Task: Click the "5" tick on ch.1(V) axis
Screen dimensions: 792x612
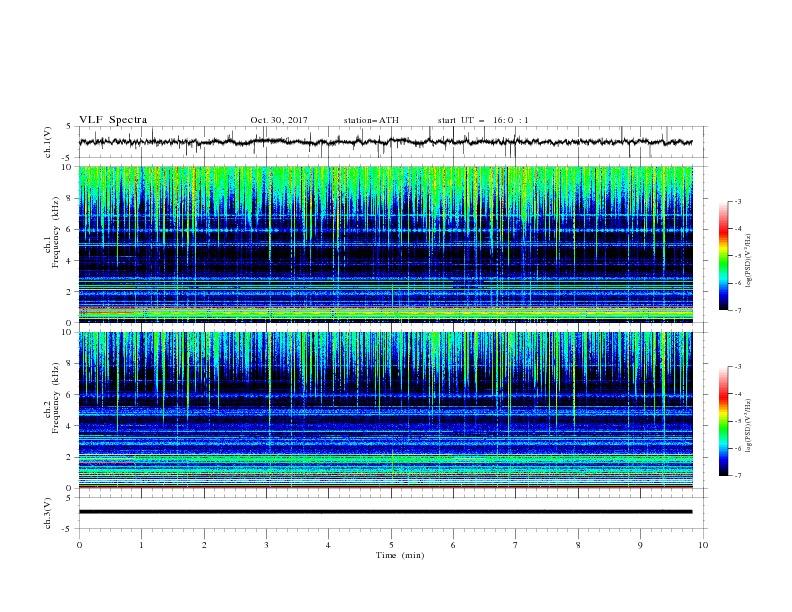Action: tap(70, 127)
